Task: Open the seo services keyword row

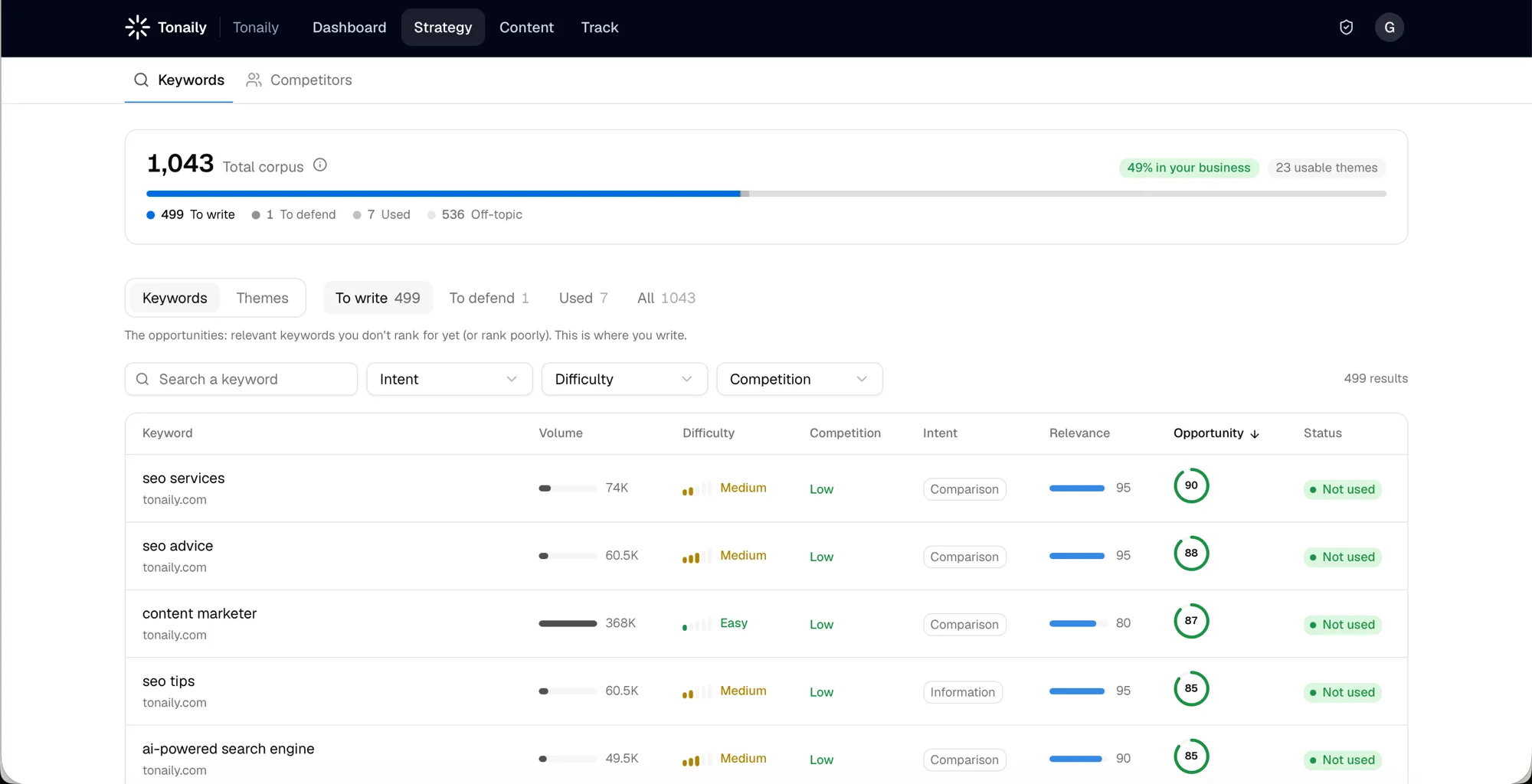Action: pyautogui.click(x=766, y=488)
